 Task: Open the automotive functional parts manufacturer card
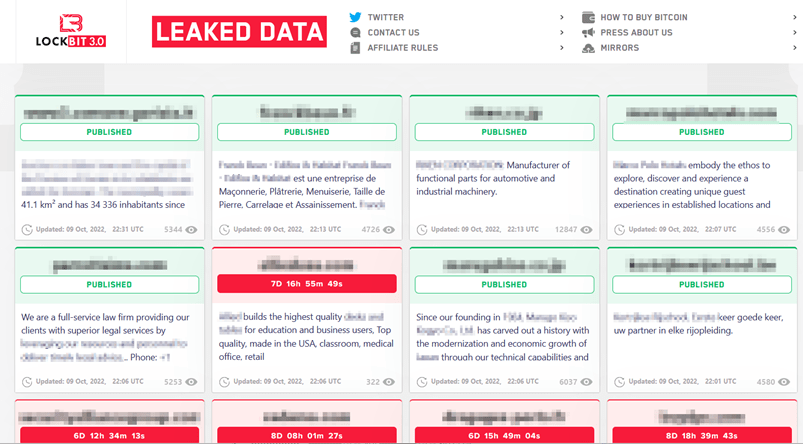(503, 178)
